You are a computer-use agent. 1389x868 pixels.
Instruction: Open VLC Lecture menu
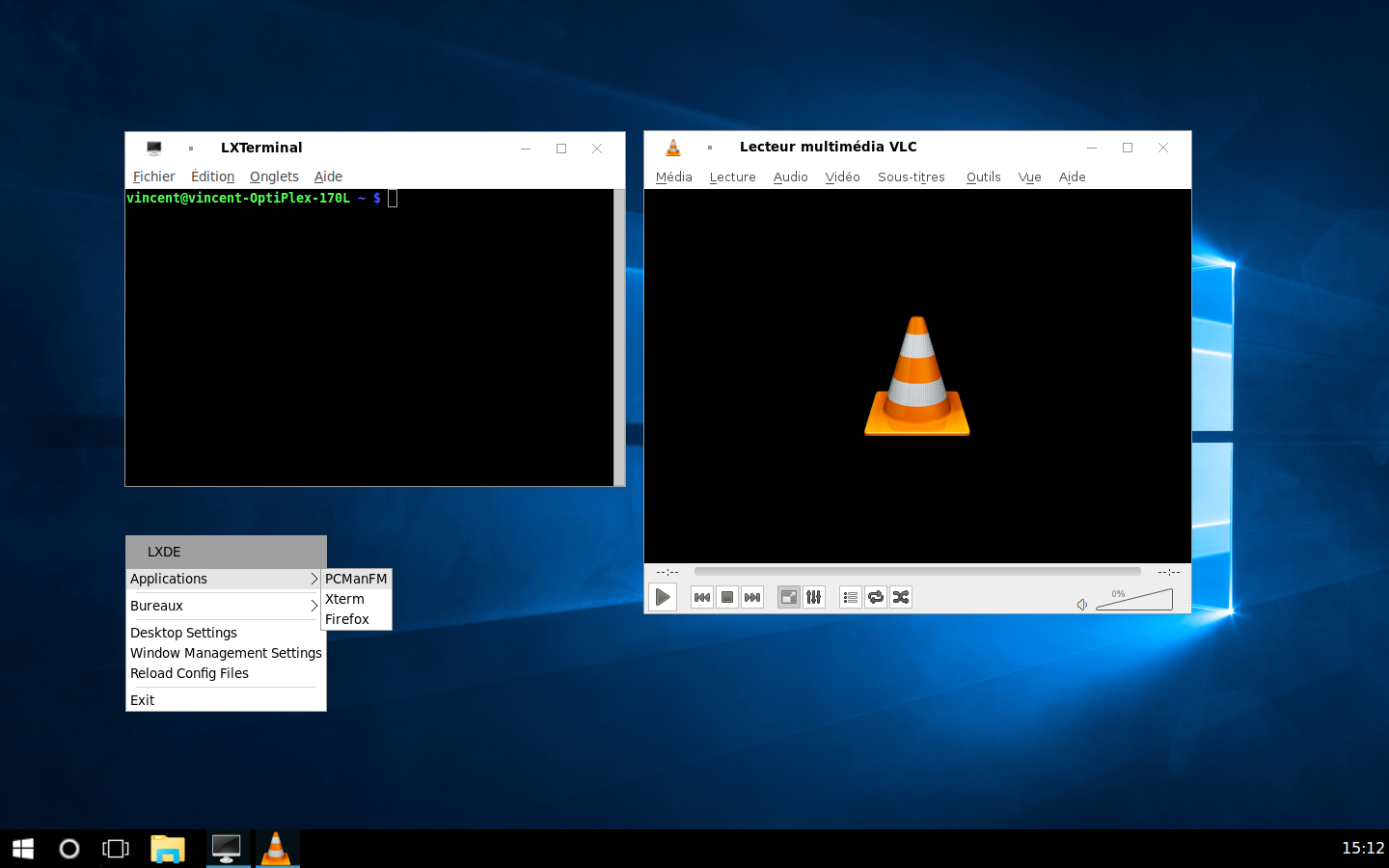[733, 176]
